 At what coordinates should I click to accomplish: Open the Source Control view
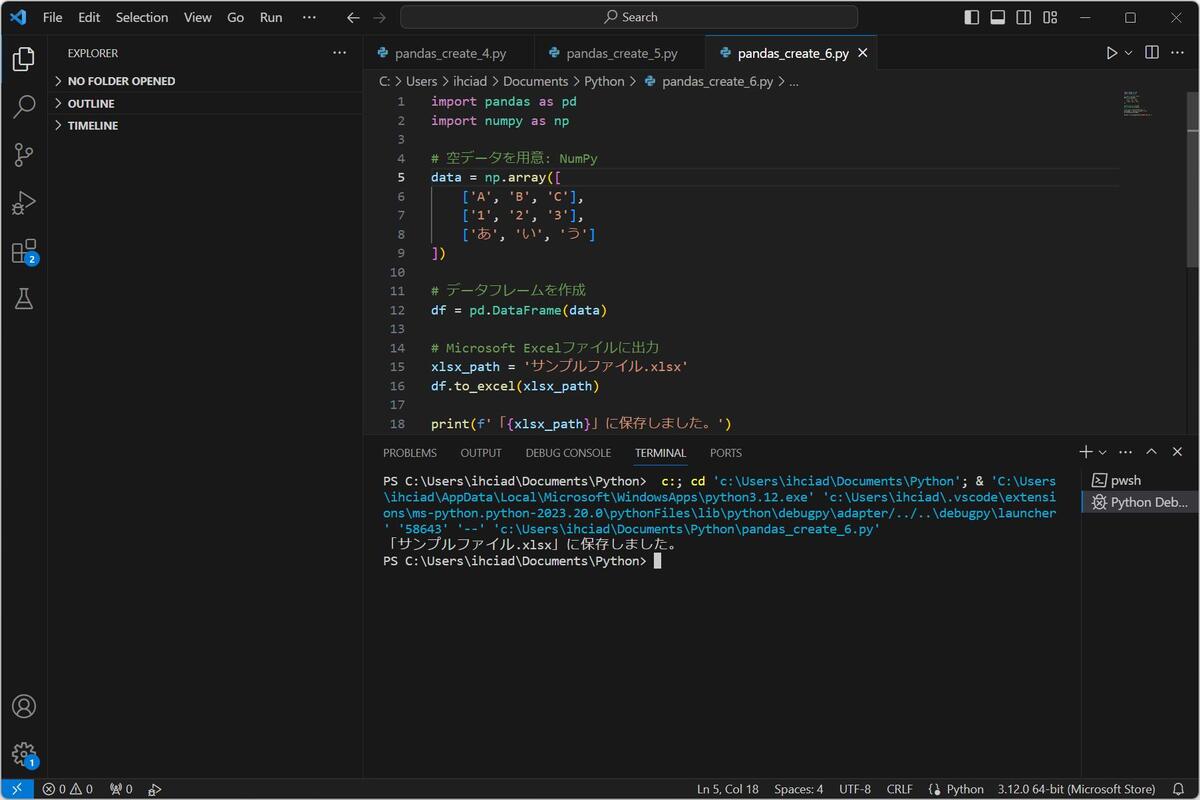click(24, 154)
